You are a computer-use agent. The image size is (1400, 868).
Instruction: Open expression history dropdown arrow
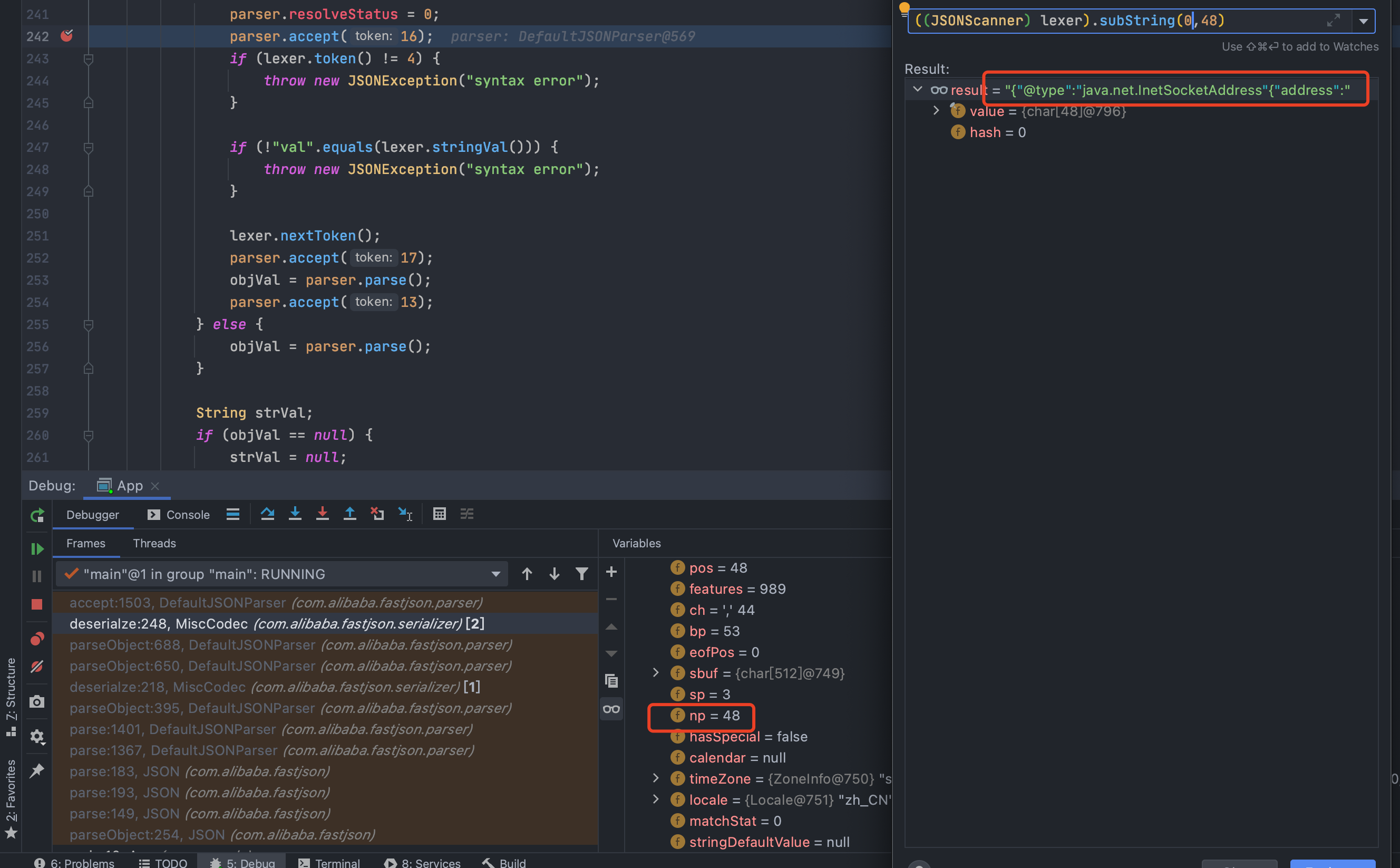pos(1363,21)
